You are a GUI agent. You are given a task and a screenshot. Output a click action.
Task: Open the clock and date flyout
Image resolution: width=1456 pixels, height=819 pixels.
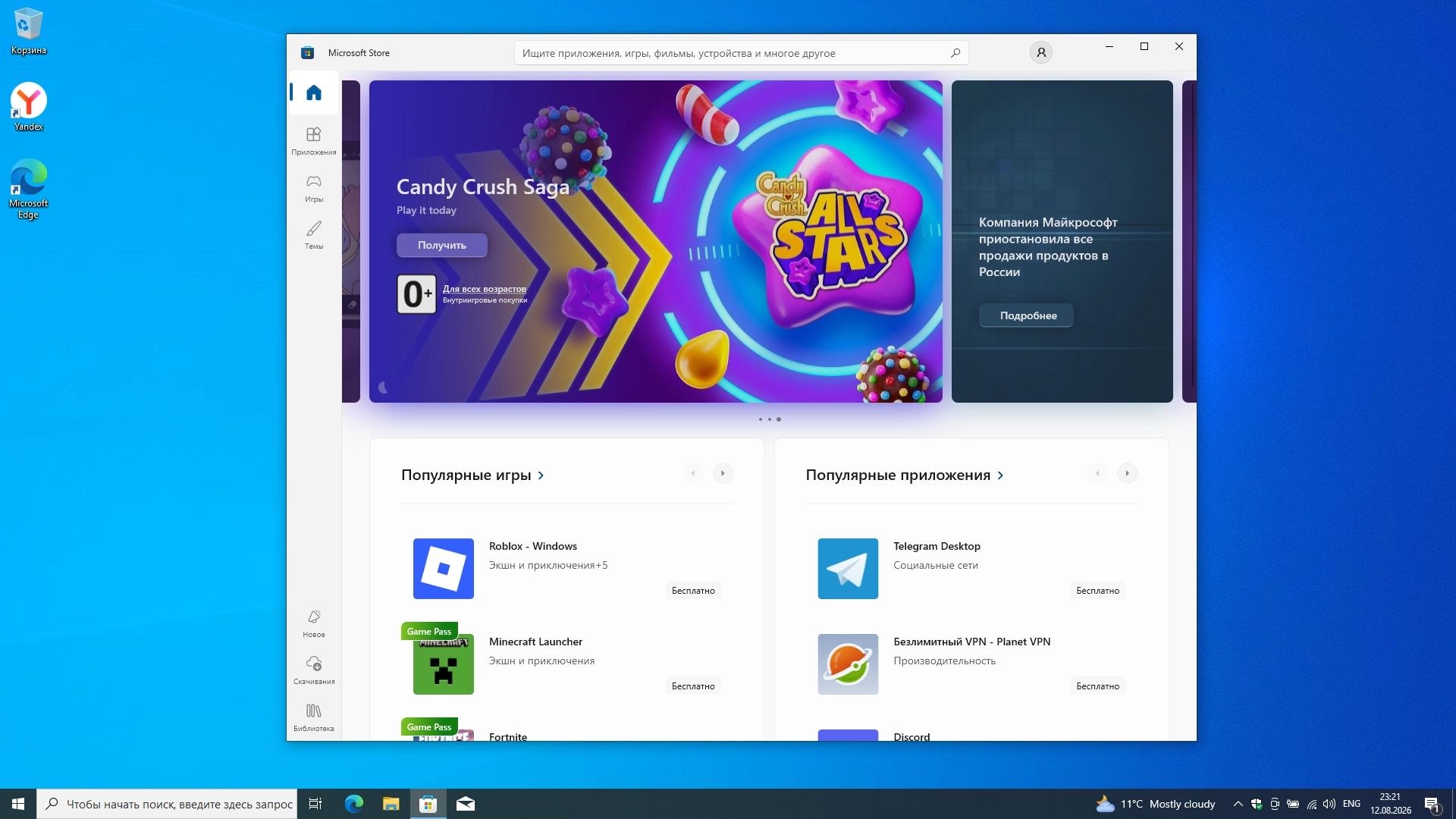pos(1391,804)
